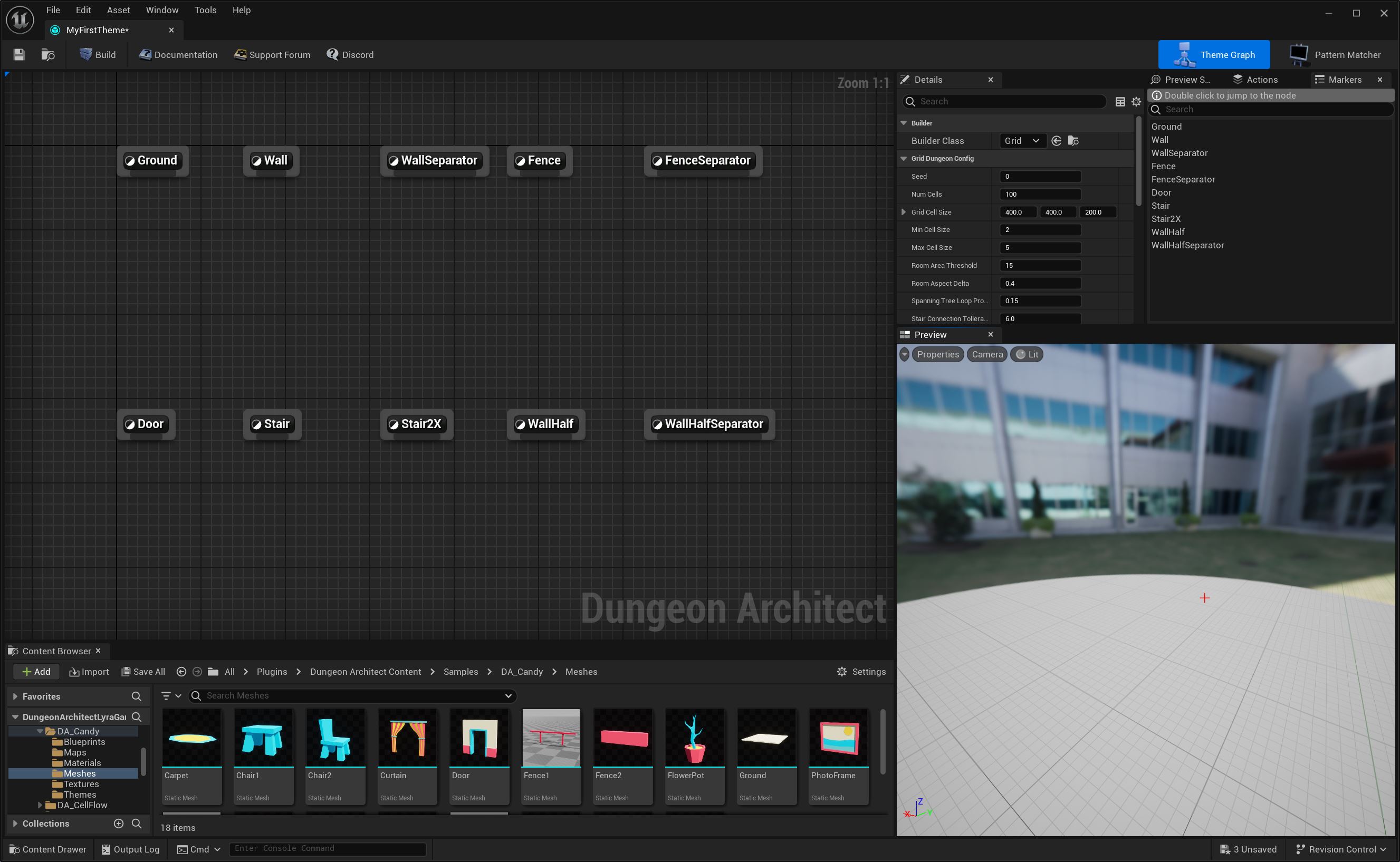
Task: Click the Room Aspect Delta field
Action: (x=1040, y=283)
